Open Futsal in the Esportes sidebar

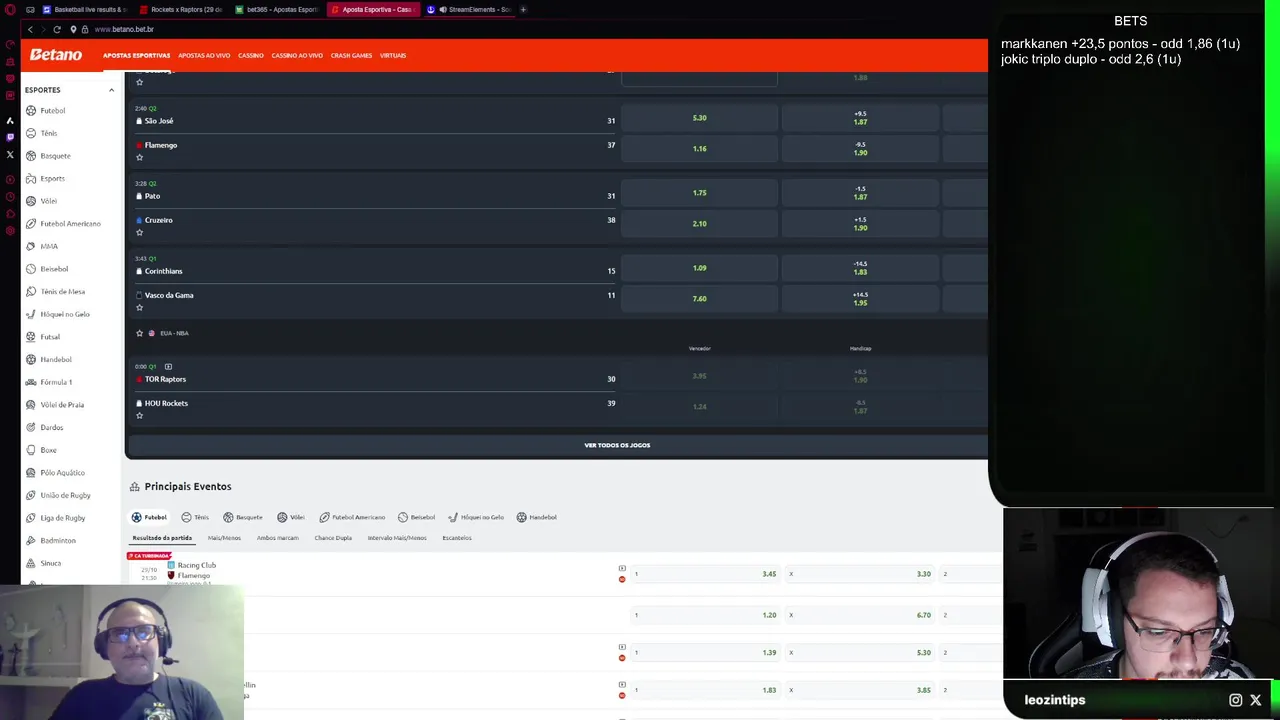[50, 337]
